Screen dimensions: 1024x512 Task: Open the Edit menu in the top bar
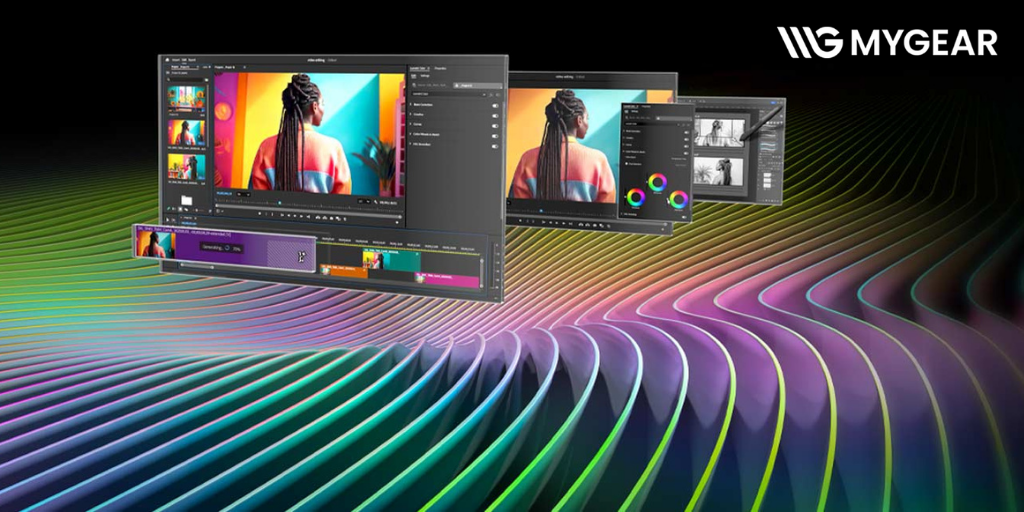[x=186, y=61]
